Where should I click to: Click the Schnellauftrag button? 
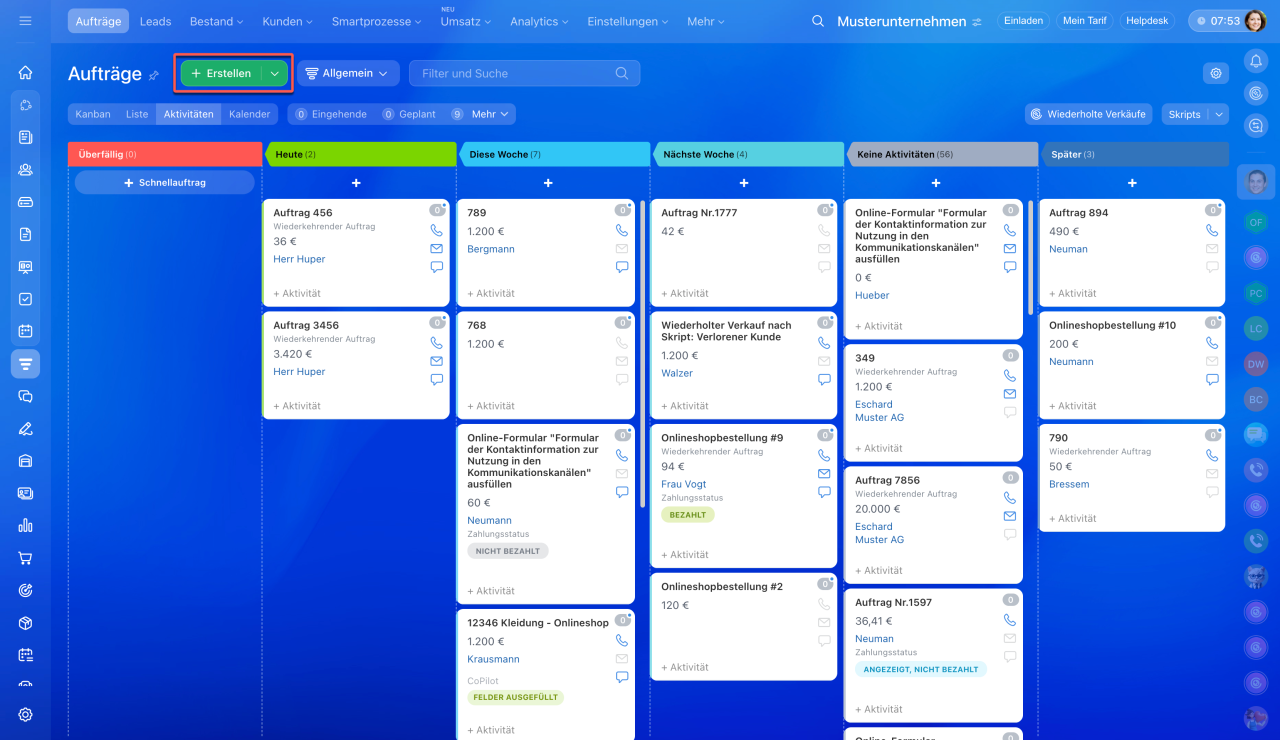165,183
